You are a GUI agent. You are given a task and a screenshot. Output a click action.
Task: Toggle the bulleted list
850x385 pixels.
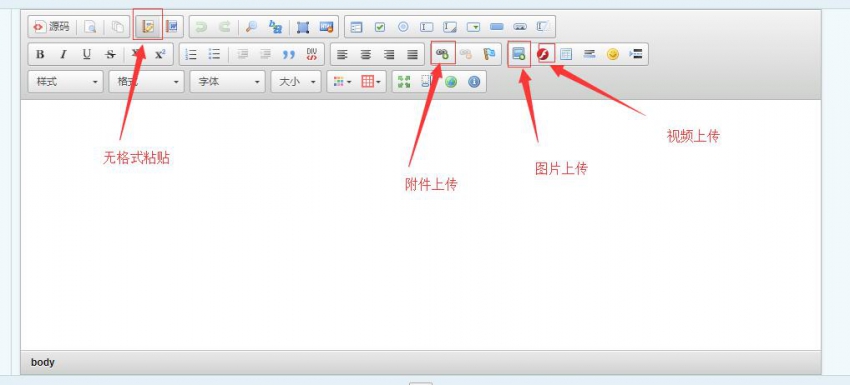click(x=215, y=54)
